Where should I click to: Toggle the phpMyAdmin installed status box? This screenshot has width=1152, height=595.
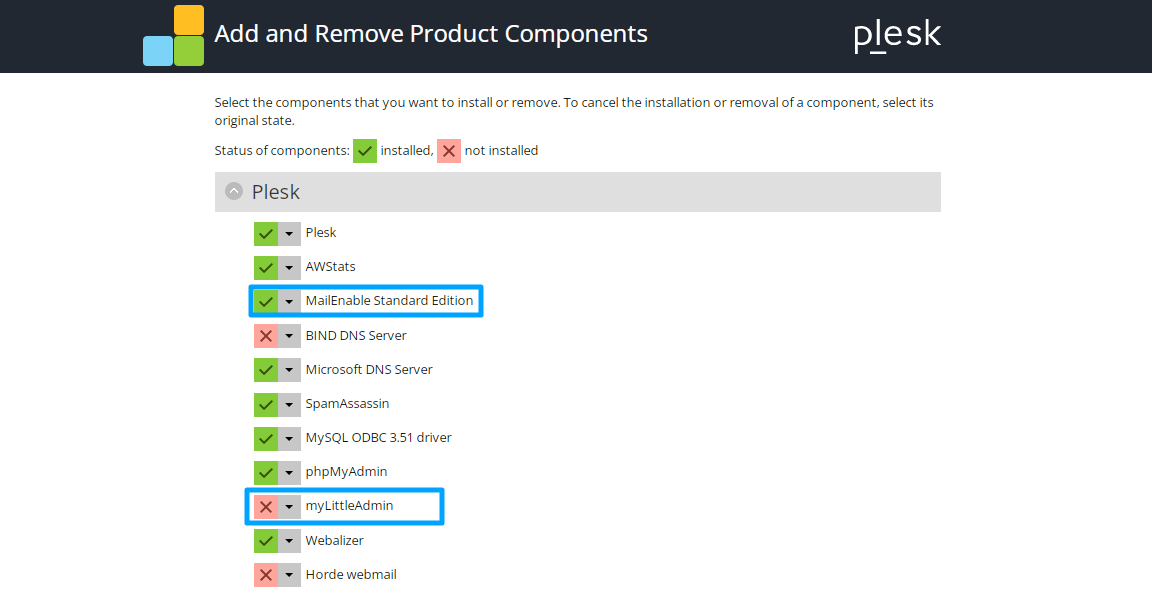point(266,472)
